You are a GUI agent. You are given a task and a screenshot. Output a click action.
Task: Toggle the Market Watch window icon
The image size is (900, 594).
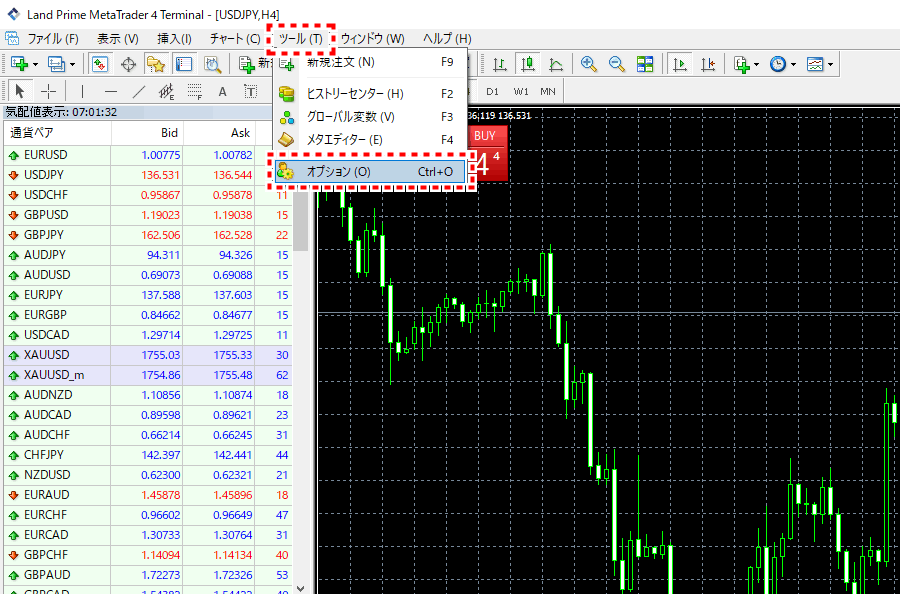pos(100,64)
